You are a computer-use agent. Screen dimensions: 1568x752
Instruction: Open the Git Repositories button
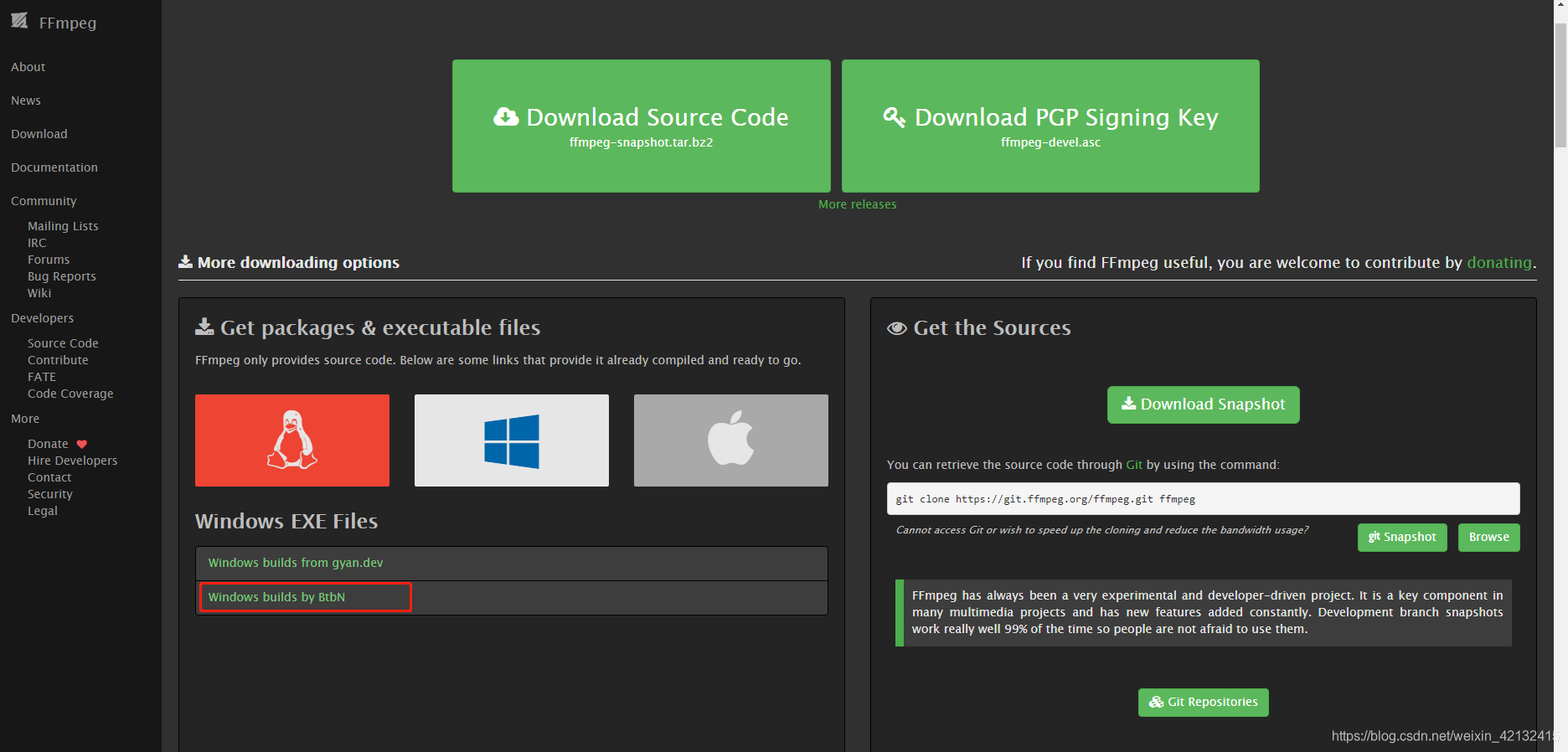1204,703
